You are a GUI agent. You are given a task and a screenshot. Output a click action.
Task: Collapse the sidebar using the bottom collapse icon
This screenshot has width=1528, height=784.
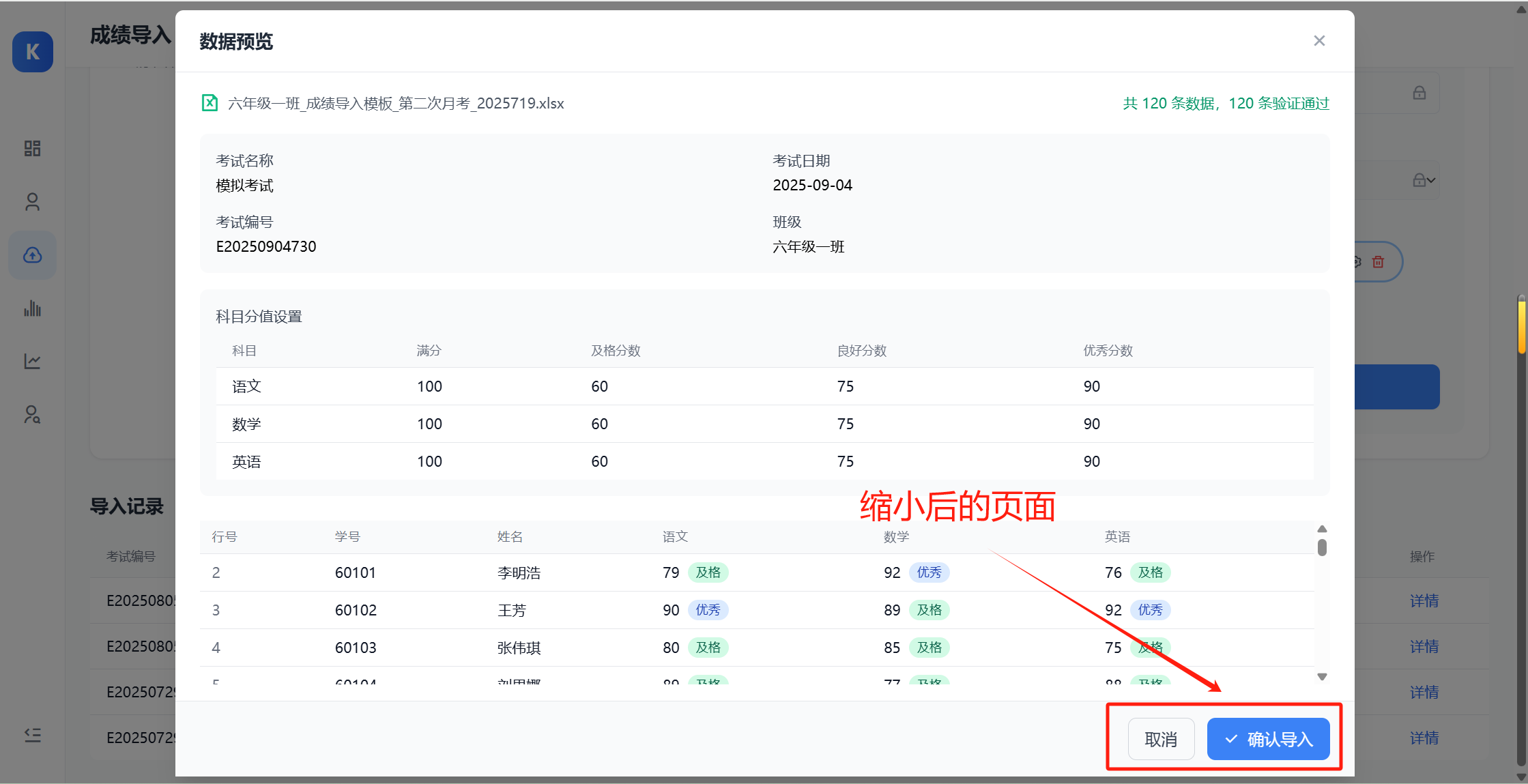[x=32, y=735]
